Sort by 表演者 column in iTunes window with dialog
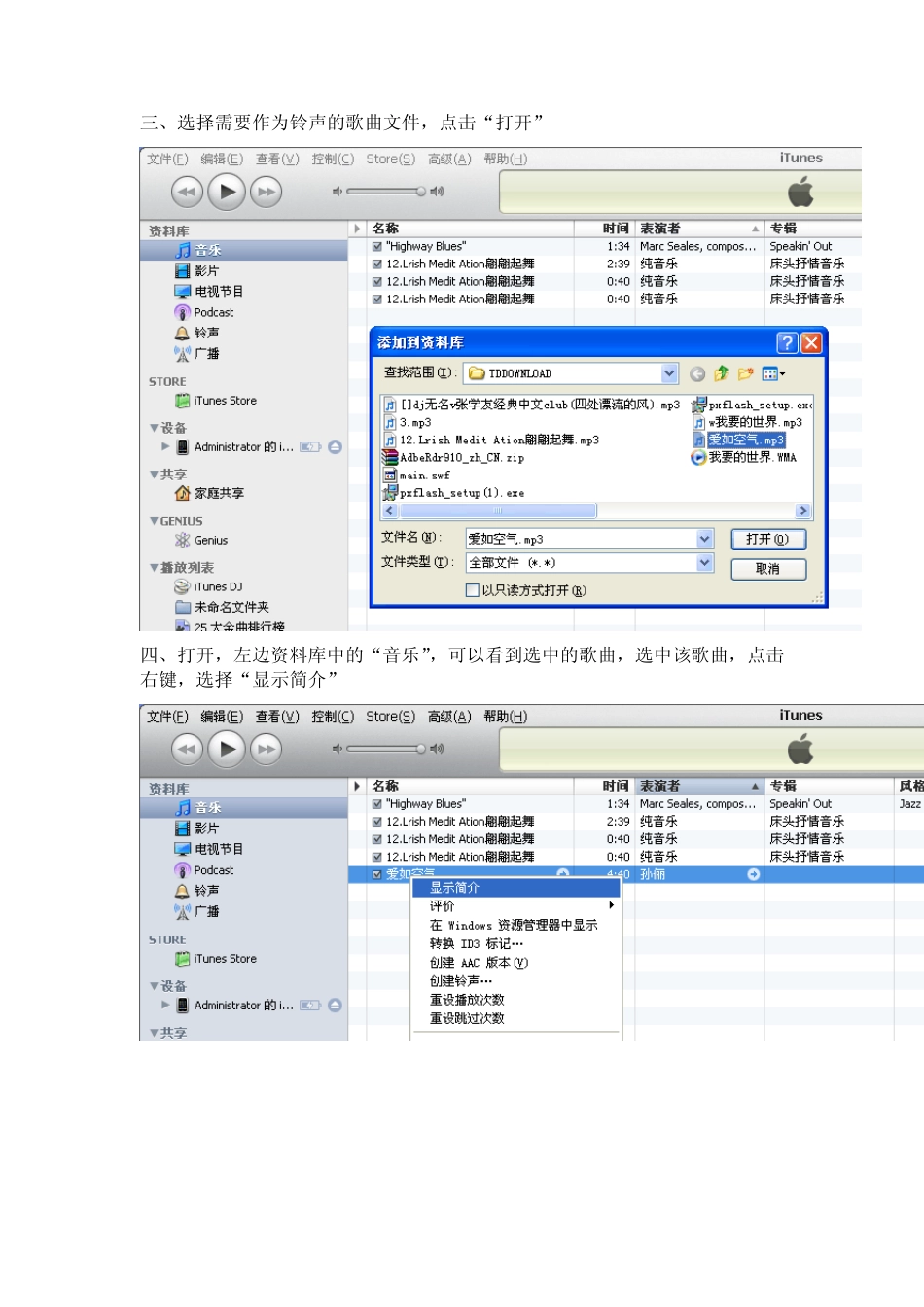Image resolution: width=924 pixels, height=1307 pixels. 699,229
